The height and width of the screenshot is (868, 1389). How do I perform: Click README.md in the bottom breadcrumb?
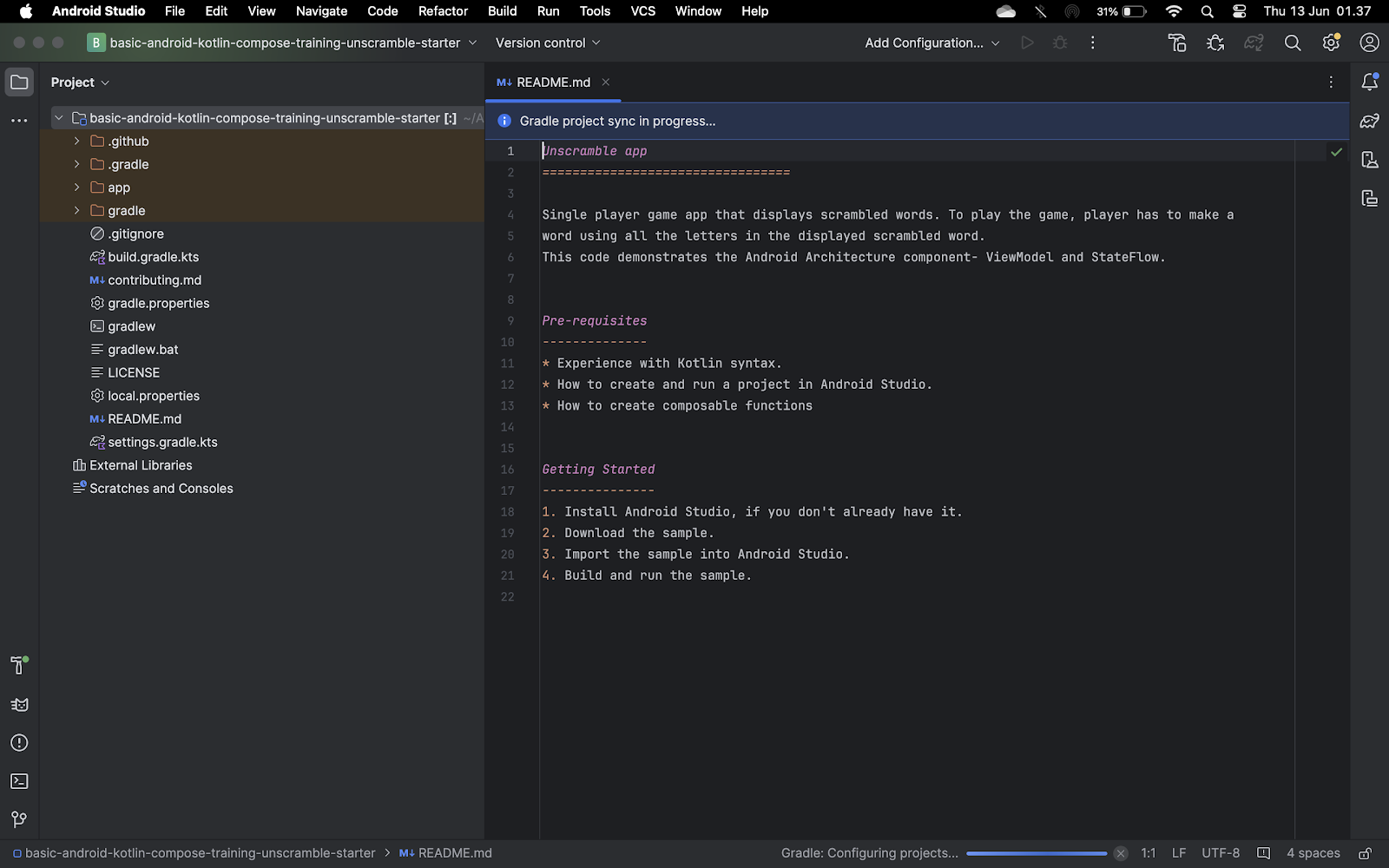click(x=446, y=853)
